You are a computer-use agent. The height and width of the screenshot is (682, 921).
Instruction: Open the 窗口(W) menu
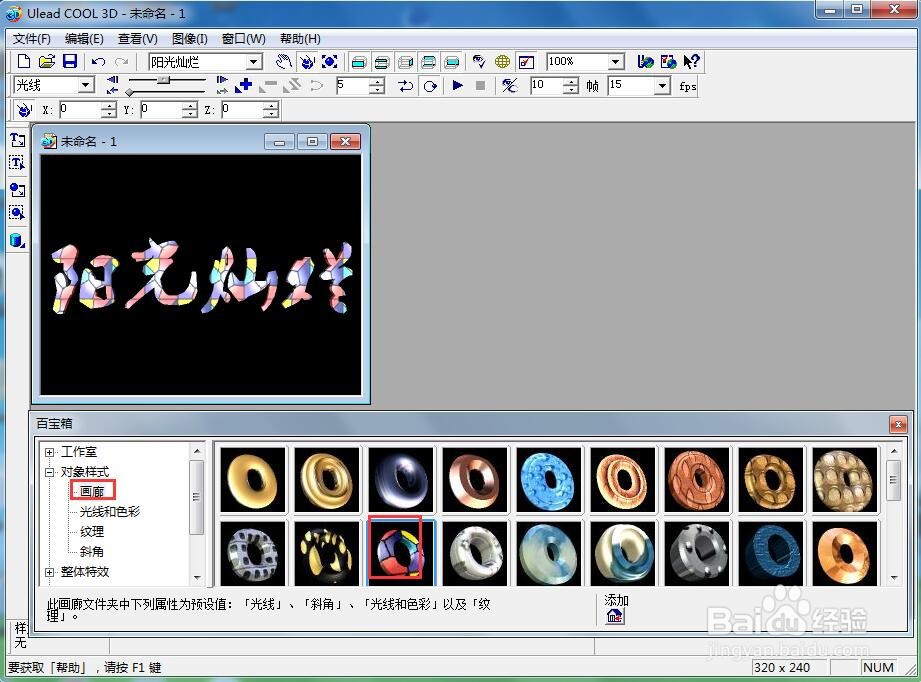[x=244, y=39]
